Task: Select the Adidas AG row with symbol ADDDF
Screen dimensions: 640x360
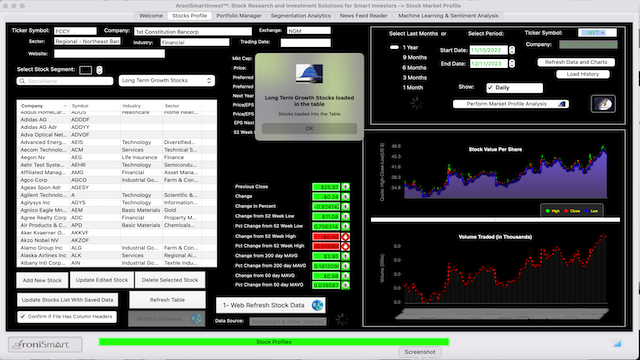Action: tap(117, 120)
